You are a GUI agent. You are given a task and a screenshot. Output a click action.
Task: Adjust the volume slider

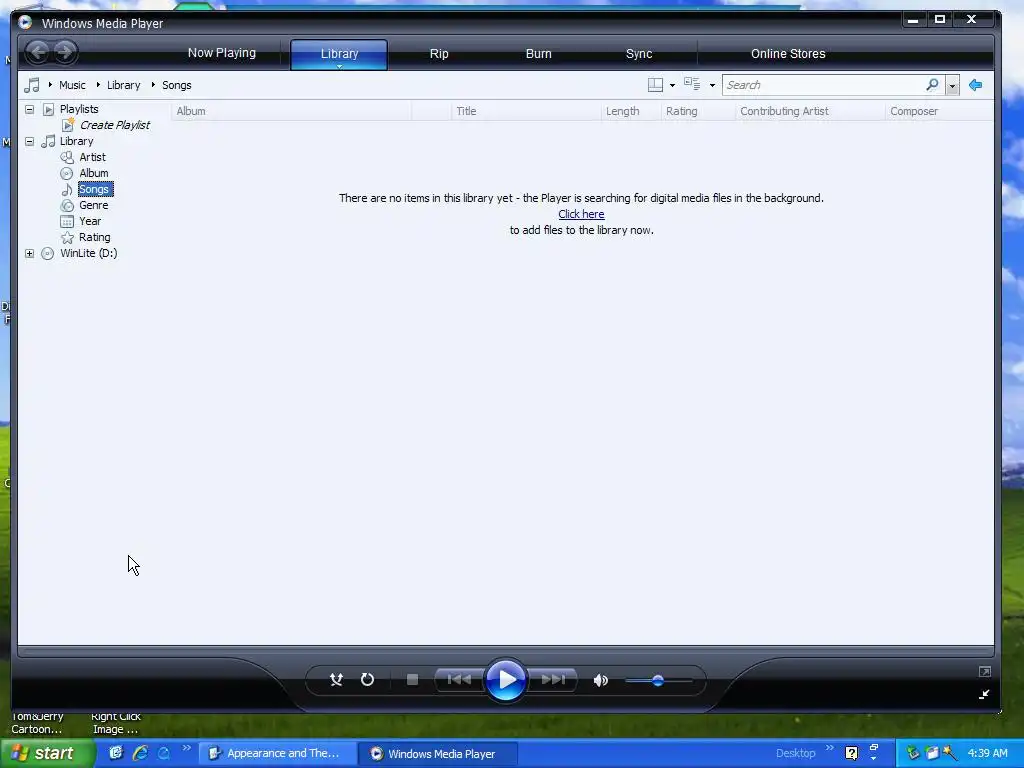pyautogui.click(x=658, y=680)
